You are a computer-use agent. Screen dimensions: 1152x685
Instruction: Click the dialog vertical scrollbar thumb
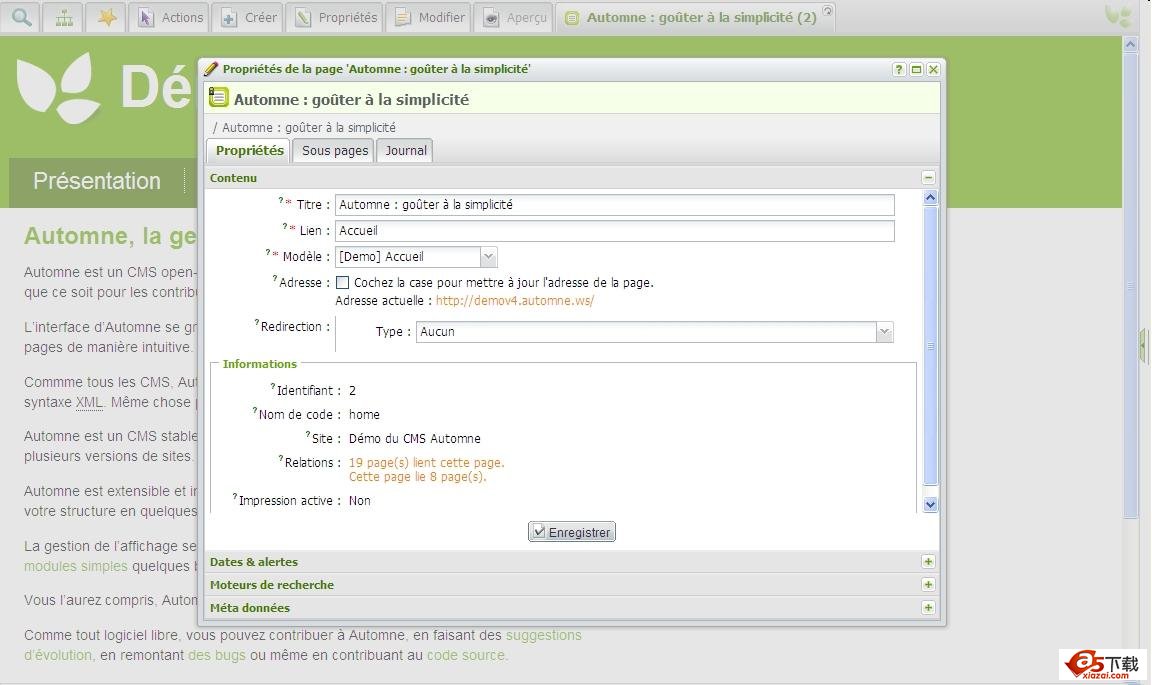point(930,345)
